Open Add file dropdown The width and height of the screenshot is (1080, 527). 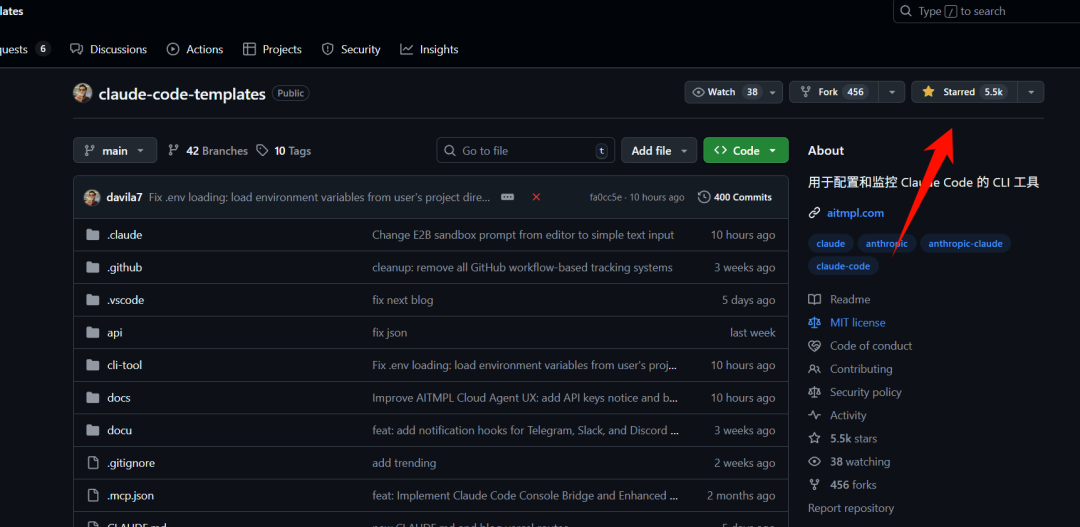tap(659, 150)
